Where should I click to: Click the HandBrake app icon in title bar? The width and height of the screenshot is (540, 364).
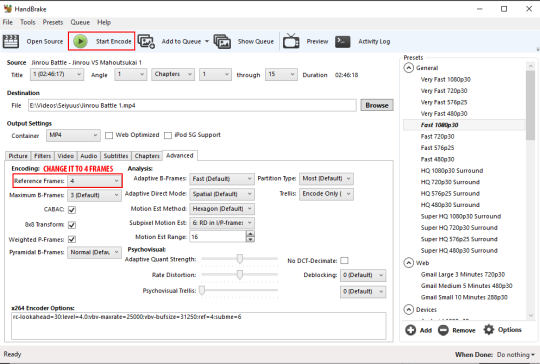click(8, 9)
